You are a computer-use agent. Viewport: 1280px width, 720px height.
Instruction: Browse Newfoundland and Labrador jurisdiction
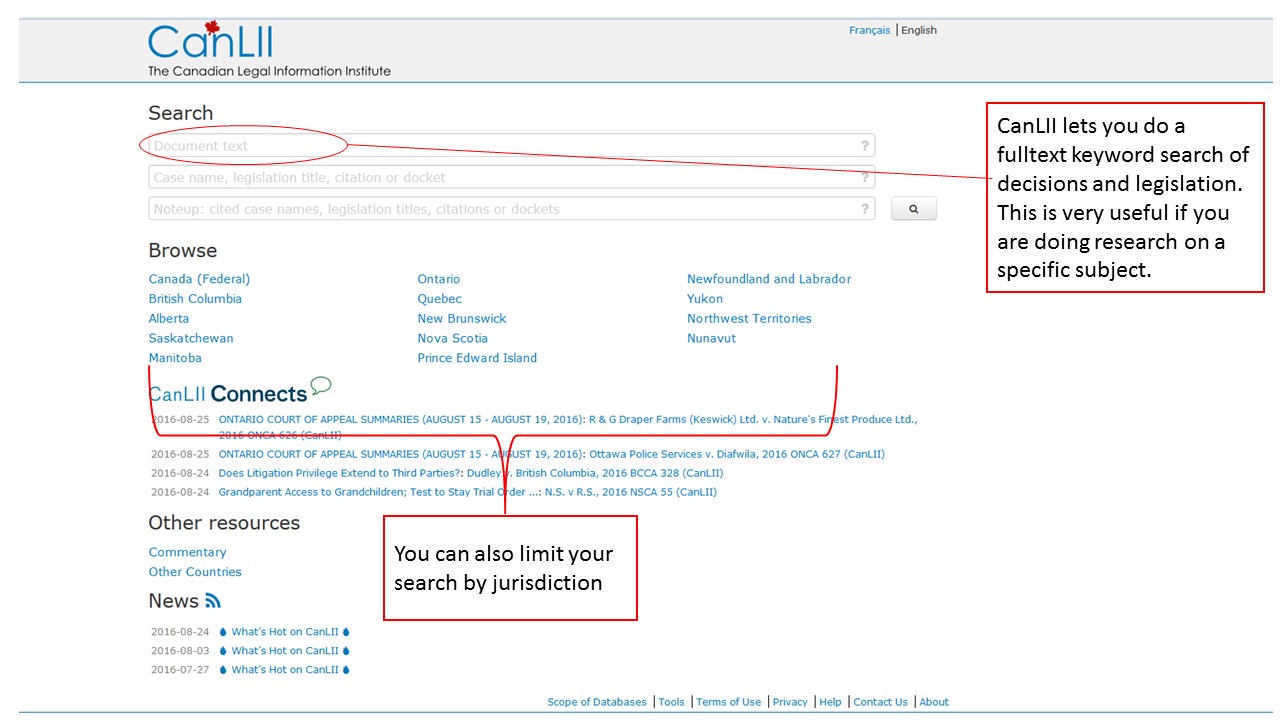(769, 279)
